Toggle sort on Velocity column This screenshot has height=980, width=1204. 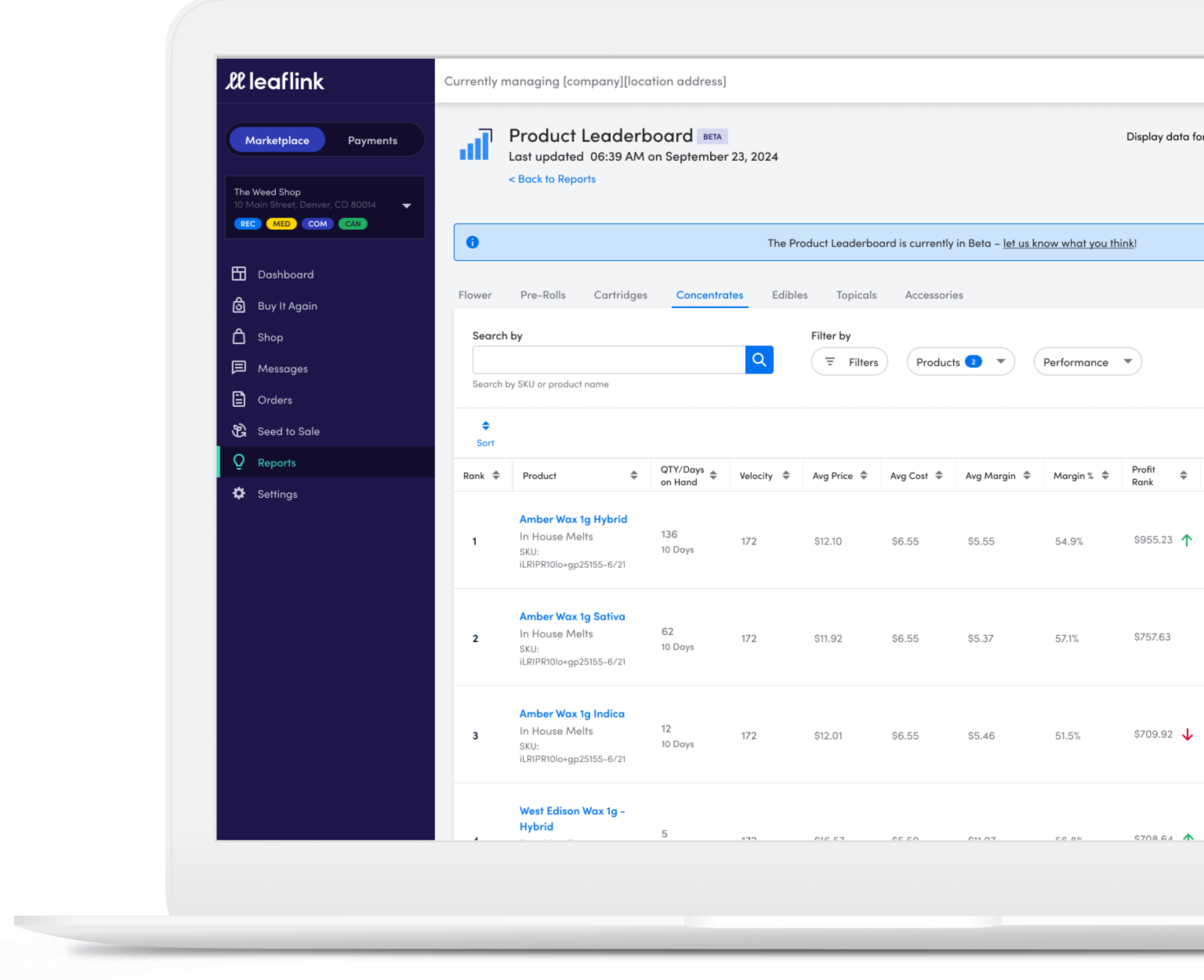(785, 475)
